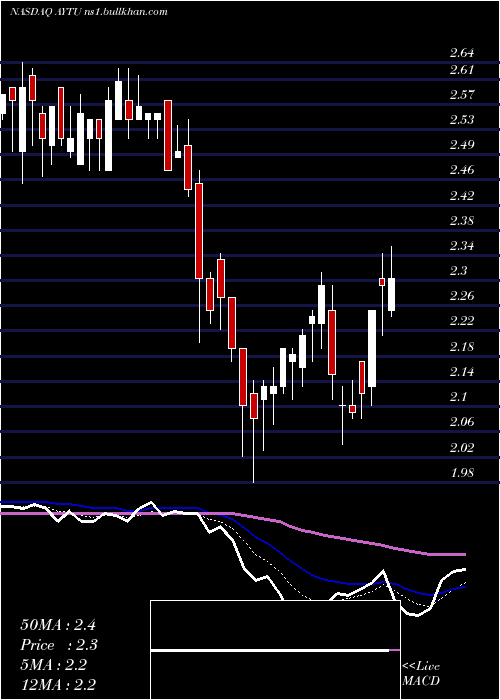This screenshot has width=500, height=700.
Task: Click the 2.38 price axis label
Action: 462,221
